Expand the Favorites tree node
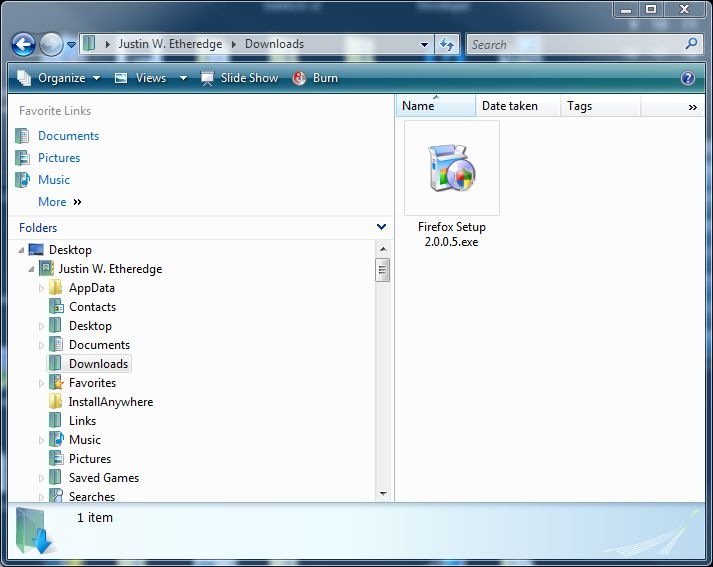 tap(41, 383)
